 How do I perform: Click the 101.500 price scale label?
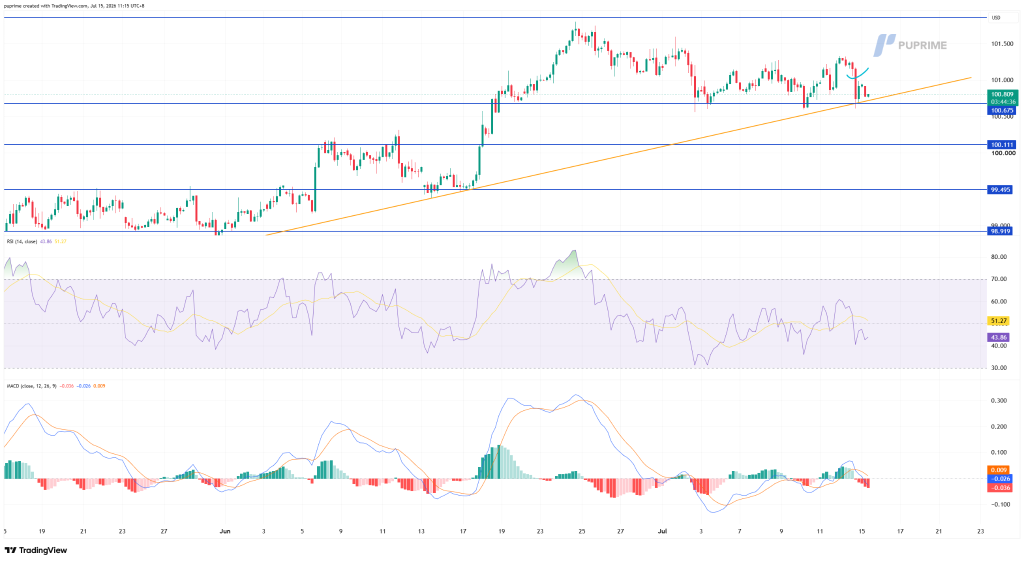(1002, 44)
